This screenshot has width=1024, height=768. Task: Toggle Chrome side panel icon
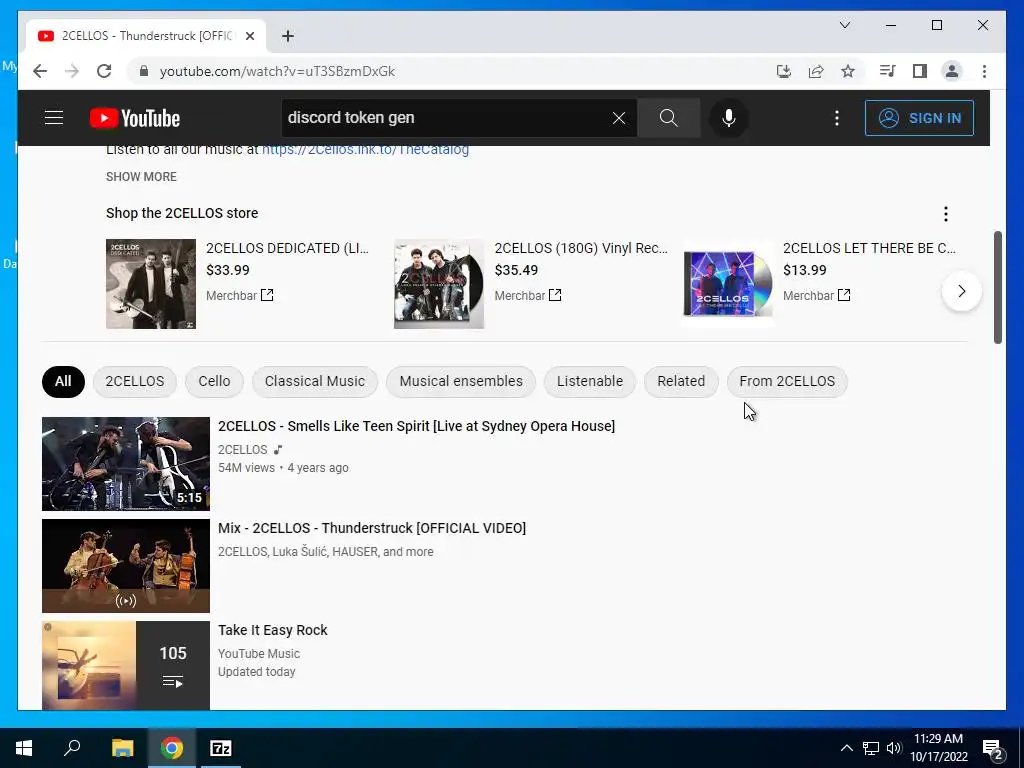click(920, 71)
